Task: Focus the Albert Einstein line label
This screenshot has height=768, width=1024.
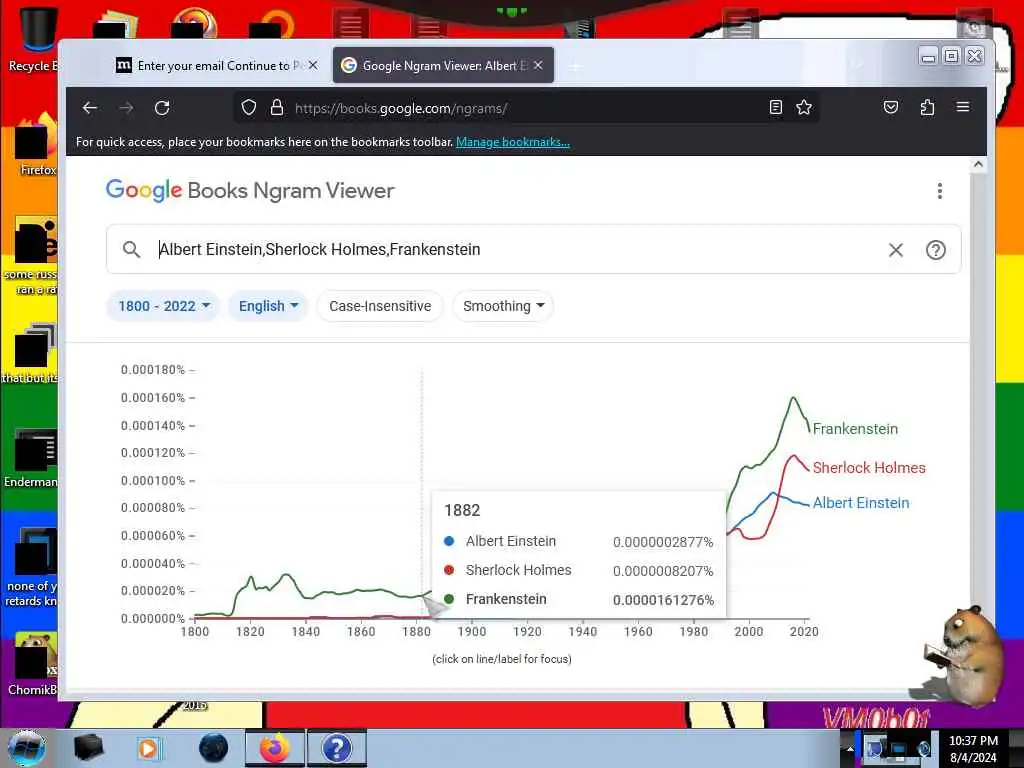Action: 861,503
